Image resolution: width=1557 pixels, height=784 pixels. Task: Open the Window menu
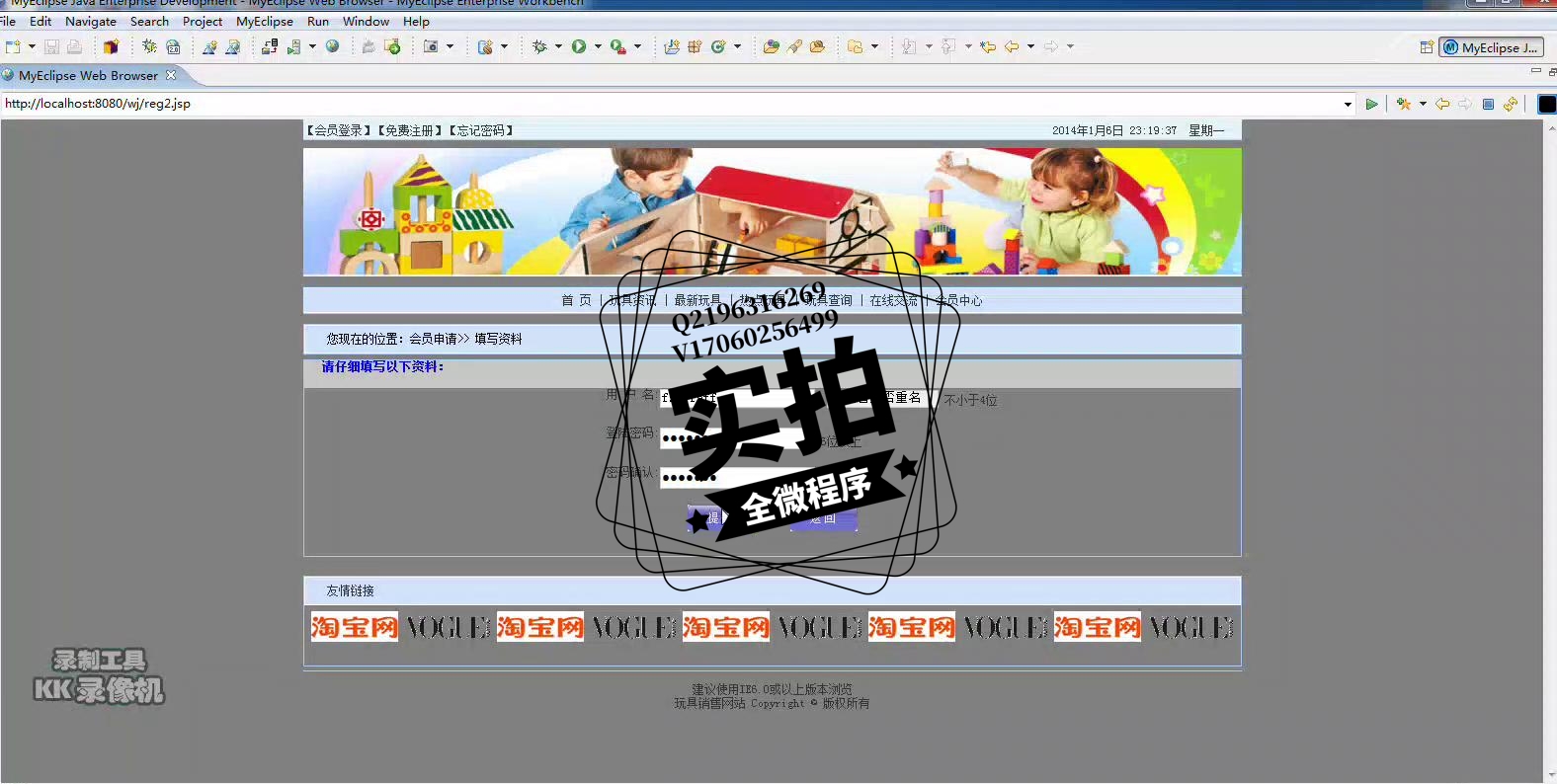point(366,21)
